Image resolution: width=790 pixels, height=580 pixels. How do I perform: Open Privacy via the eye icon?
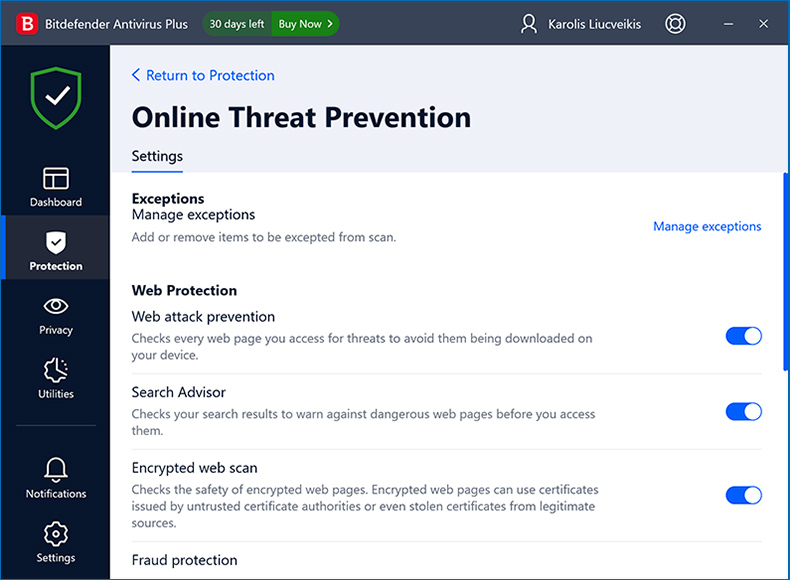[x=56, y=306]
